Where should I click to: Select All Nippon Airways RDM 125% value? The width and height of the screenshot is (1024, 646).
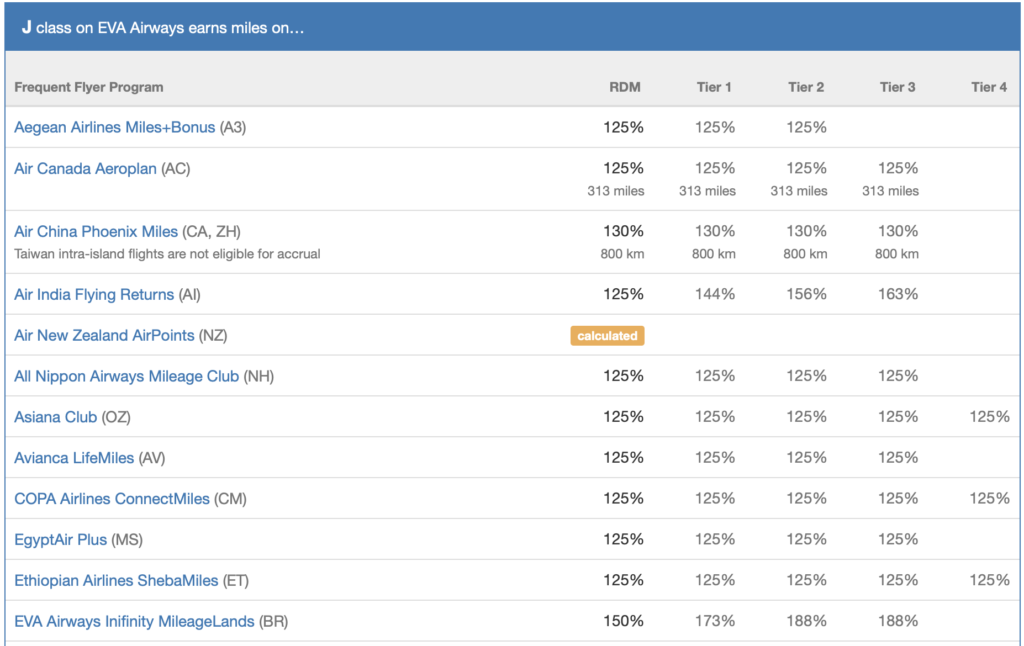pyautogui.click(x=623, y=376)
